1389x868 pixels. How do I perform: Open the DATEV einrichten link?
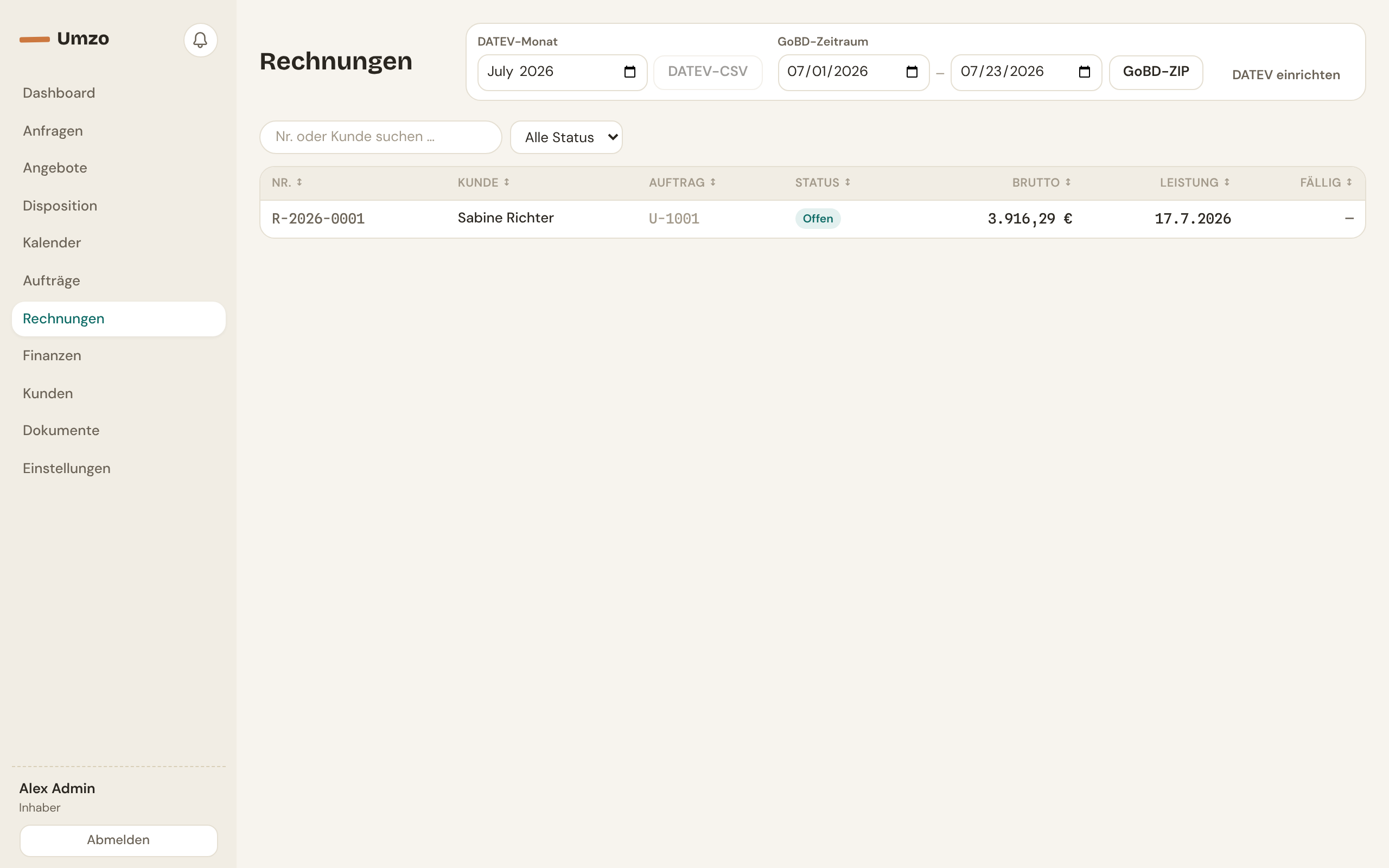[x=1286, y=75]
